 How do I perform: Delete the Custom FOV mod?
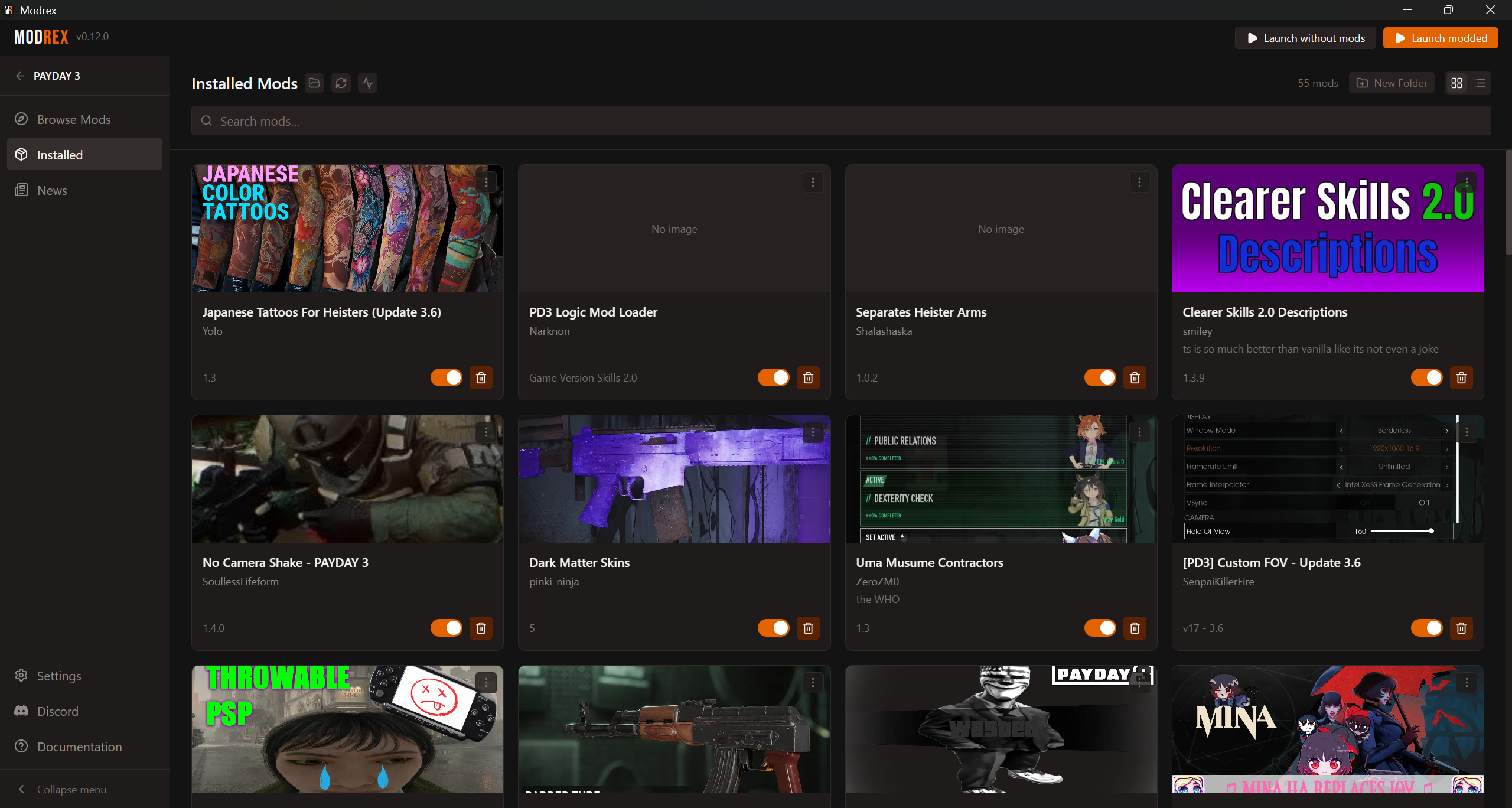coord(1461,628)
